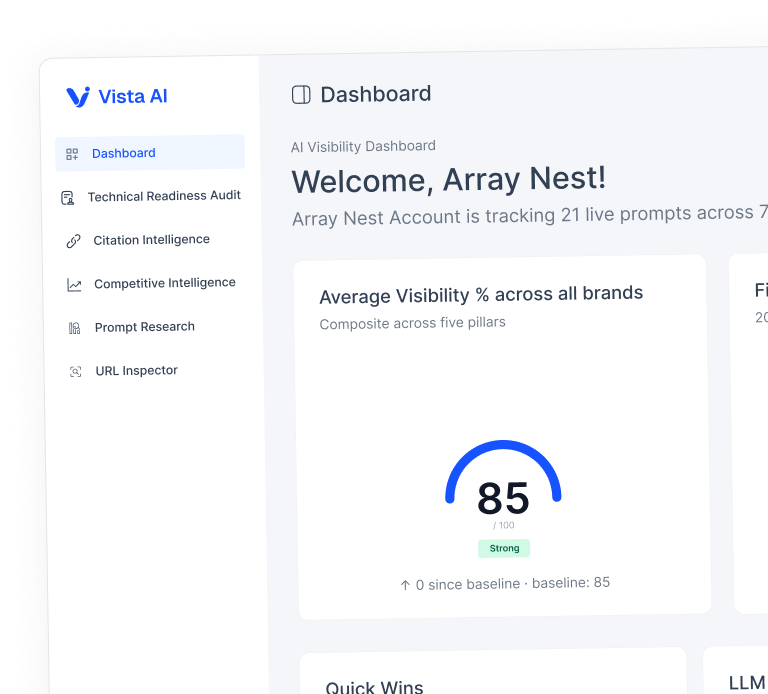Open Dashboard in the sidebar menu
Viewport: 768px width, 694px height.
pos(150,153)
